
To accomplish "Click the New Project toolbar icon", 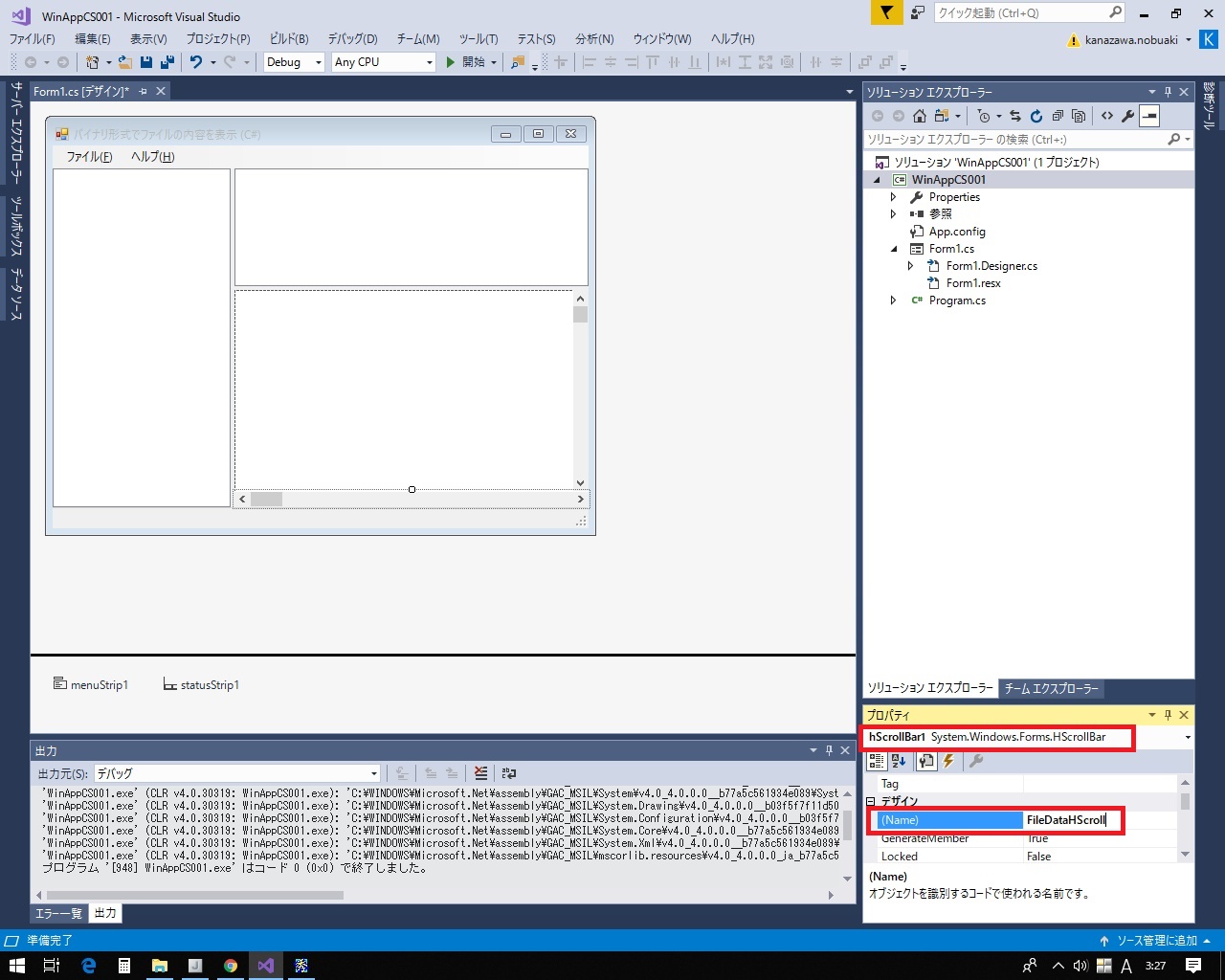I will tap(92, 62).
